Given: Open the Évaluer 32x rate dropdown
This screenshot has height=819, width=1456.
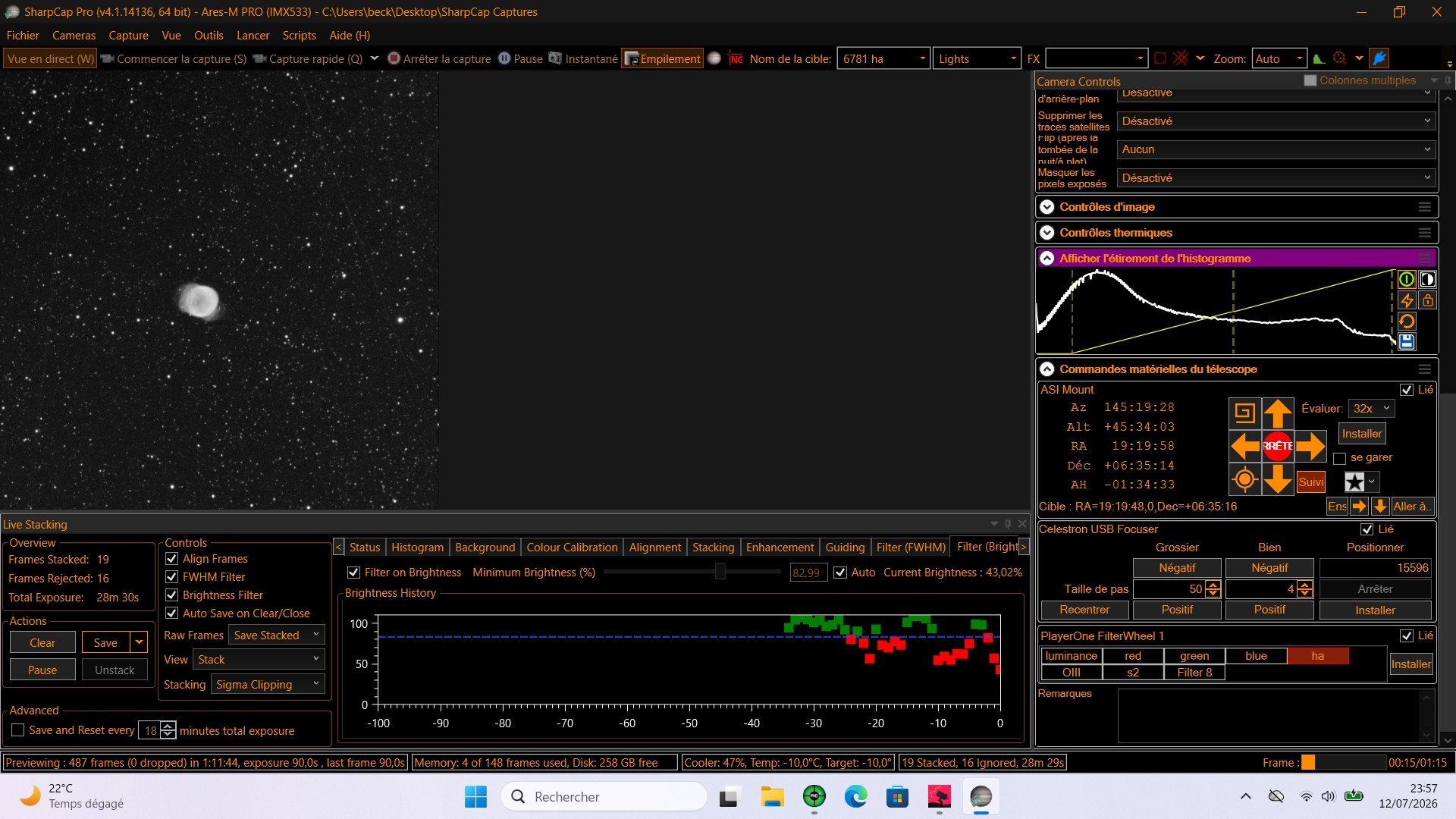Looking at the screenshot, I should 1371,408.
